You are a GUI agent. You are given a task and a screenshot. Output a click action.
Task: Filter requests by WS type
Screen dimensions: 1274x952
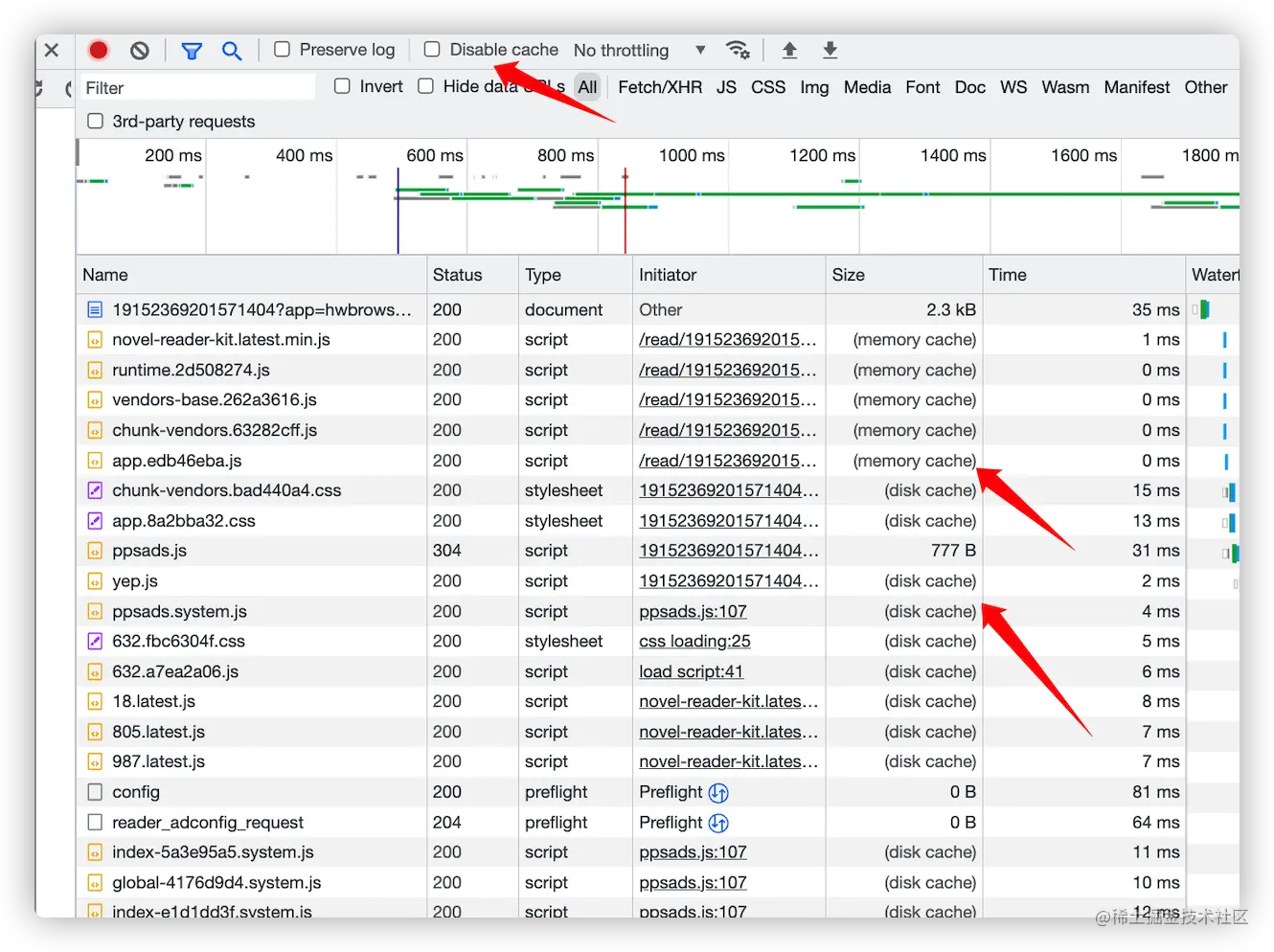[1013, 87]
